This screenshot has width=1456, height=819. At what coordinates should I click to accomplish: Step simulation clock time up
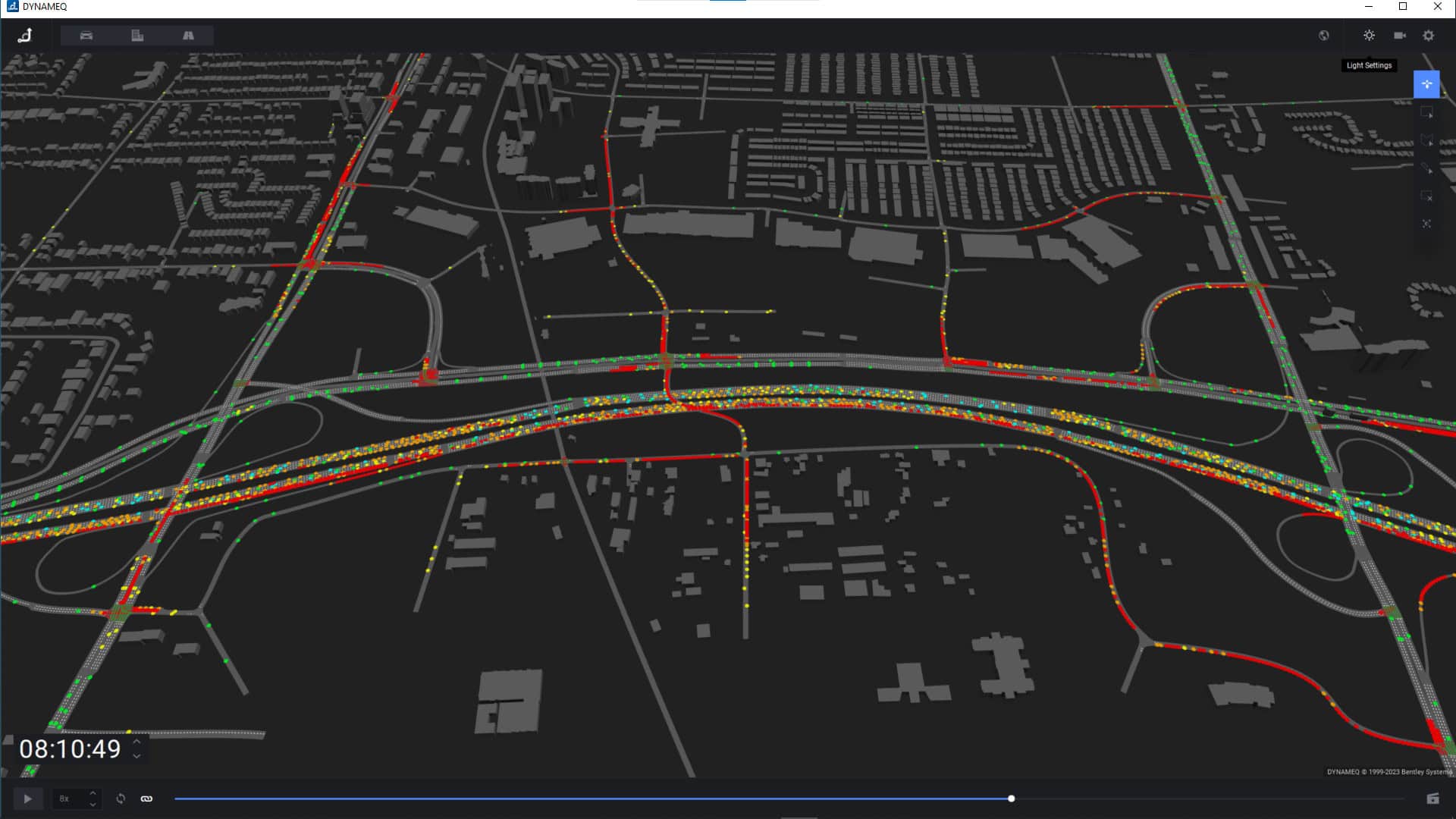point(136,742)
